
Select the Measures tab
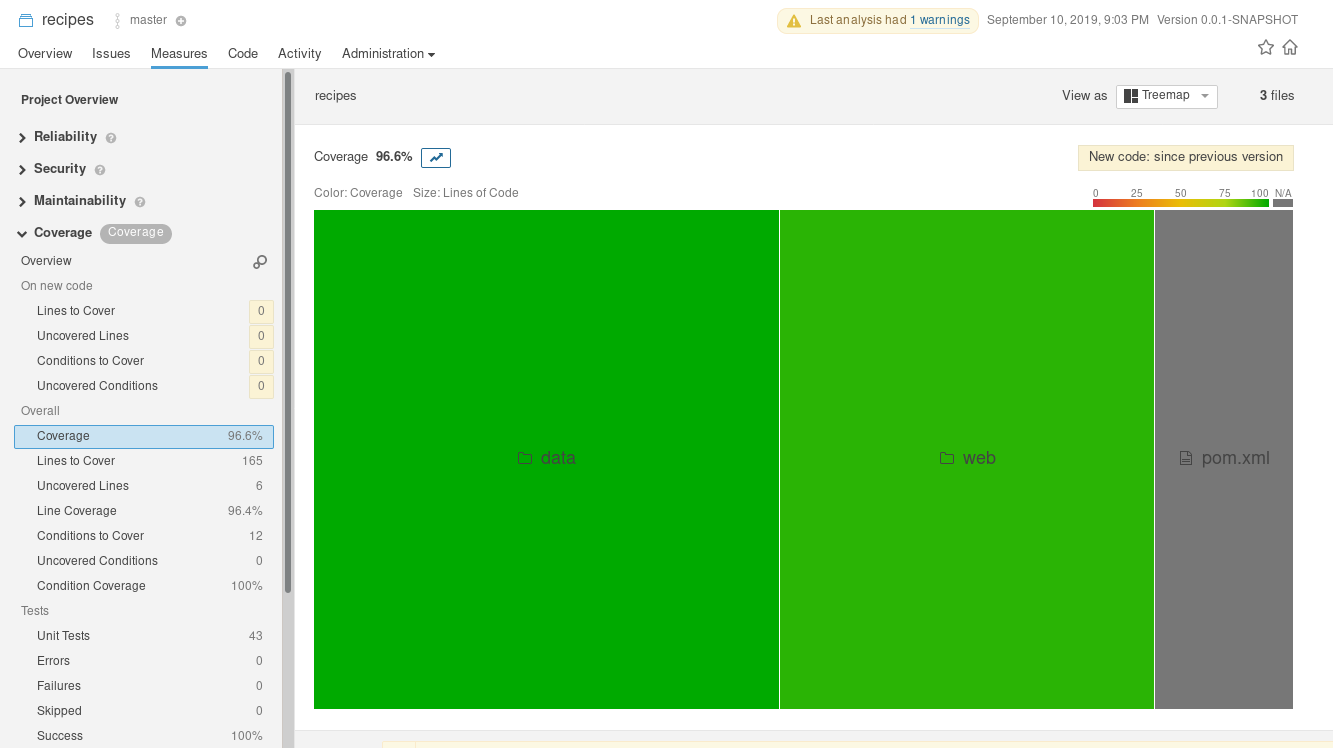click(x=179, y=54)
